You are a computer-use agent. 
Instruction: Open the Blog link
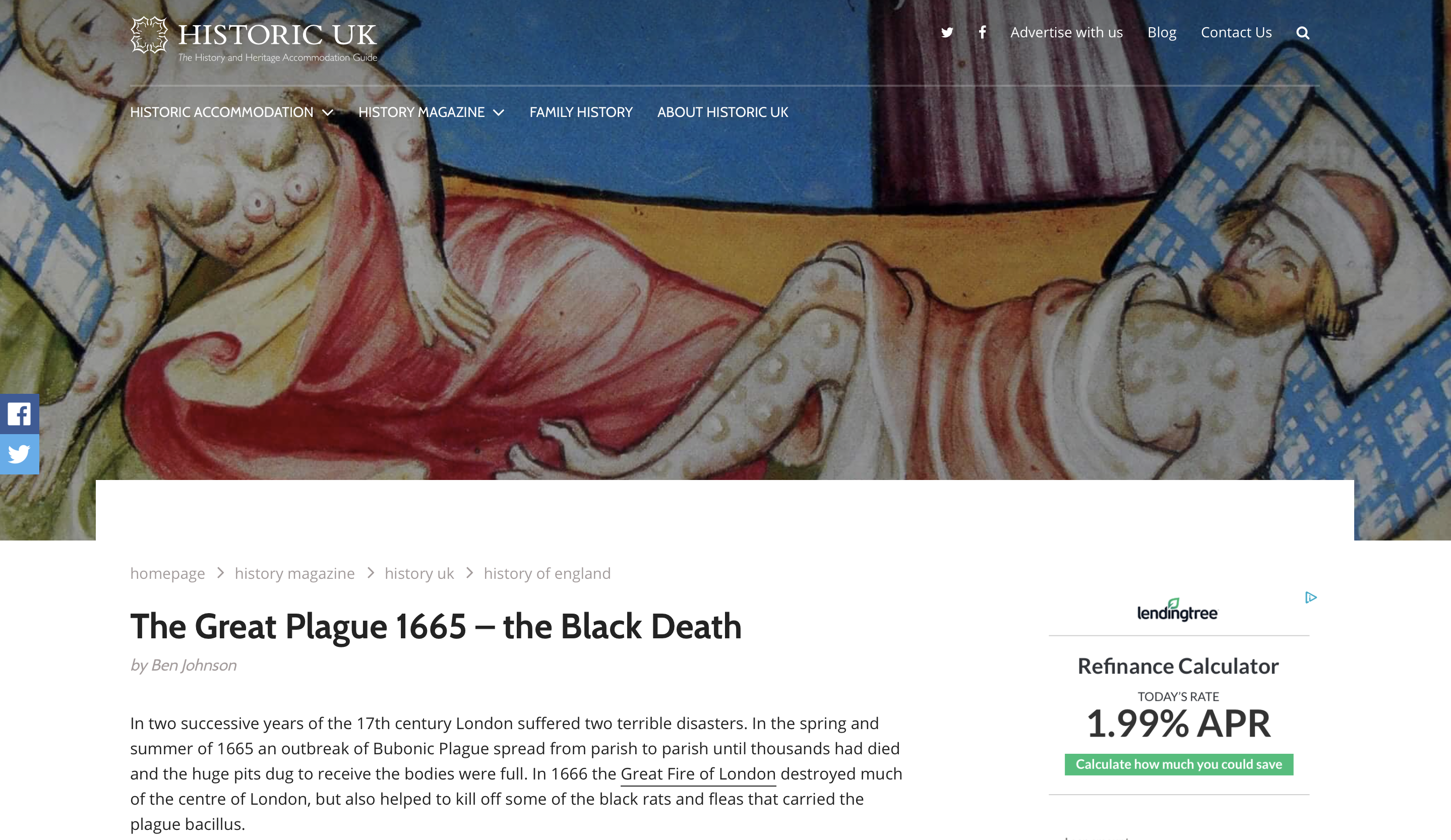[x=1162, y=33]
